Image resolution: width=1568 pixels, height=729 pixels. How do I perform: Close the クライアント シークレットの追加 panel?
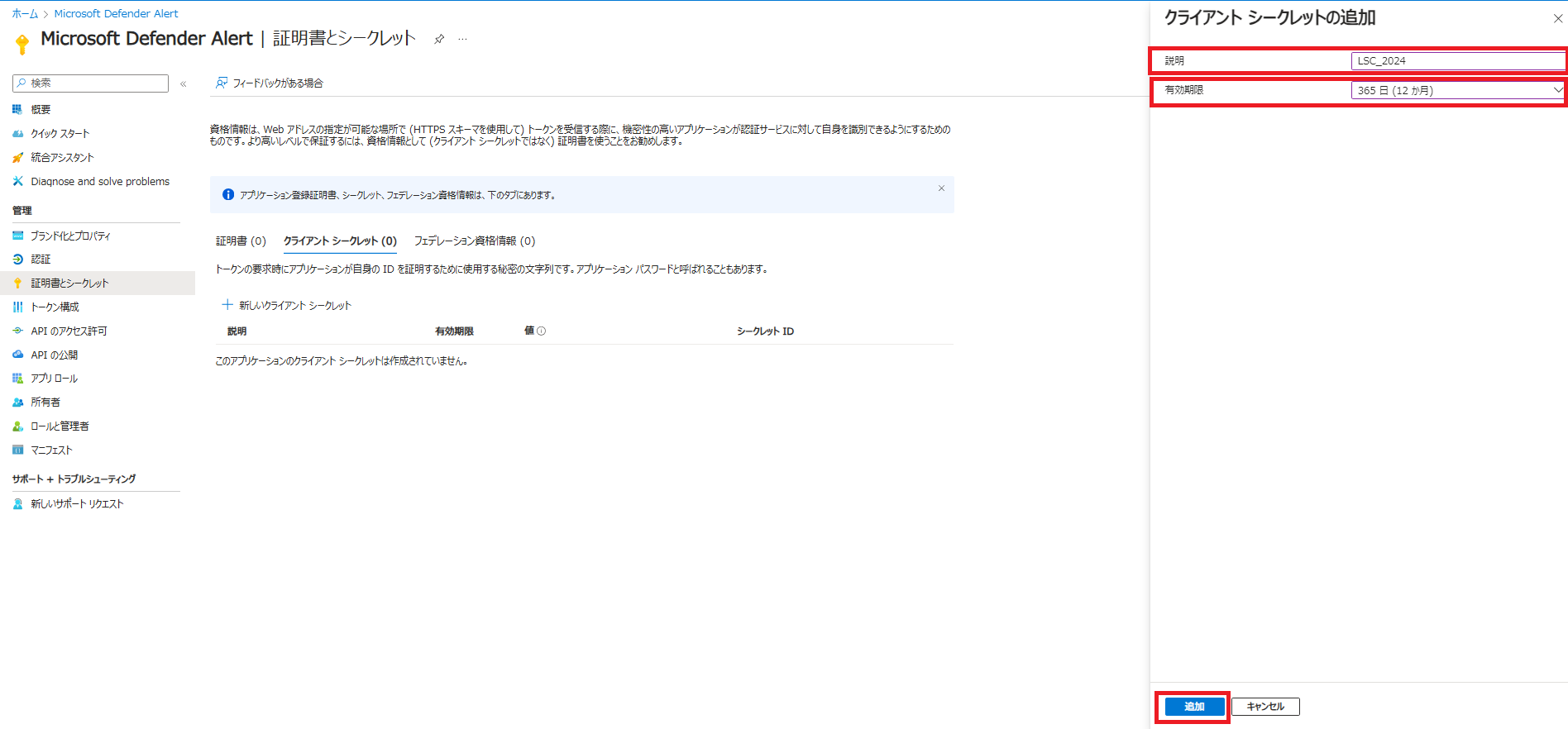pos(1558,18)
